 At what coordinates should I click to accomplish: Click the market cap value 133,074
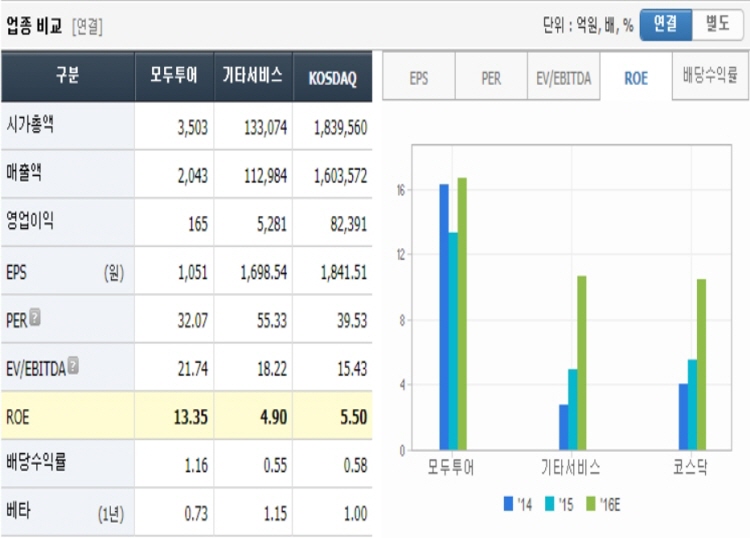(x=265, y=128)
